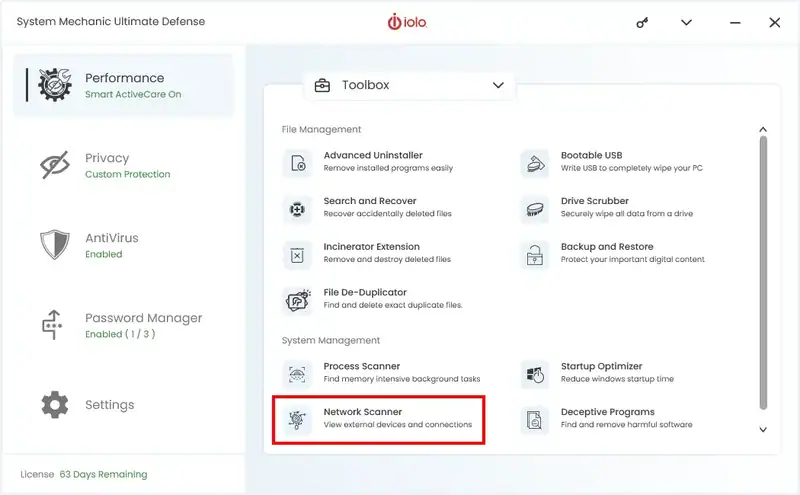This screenshot has width=800, height=495.
Task: Click the Drive Scrubber icon
Action: 535,209
